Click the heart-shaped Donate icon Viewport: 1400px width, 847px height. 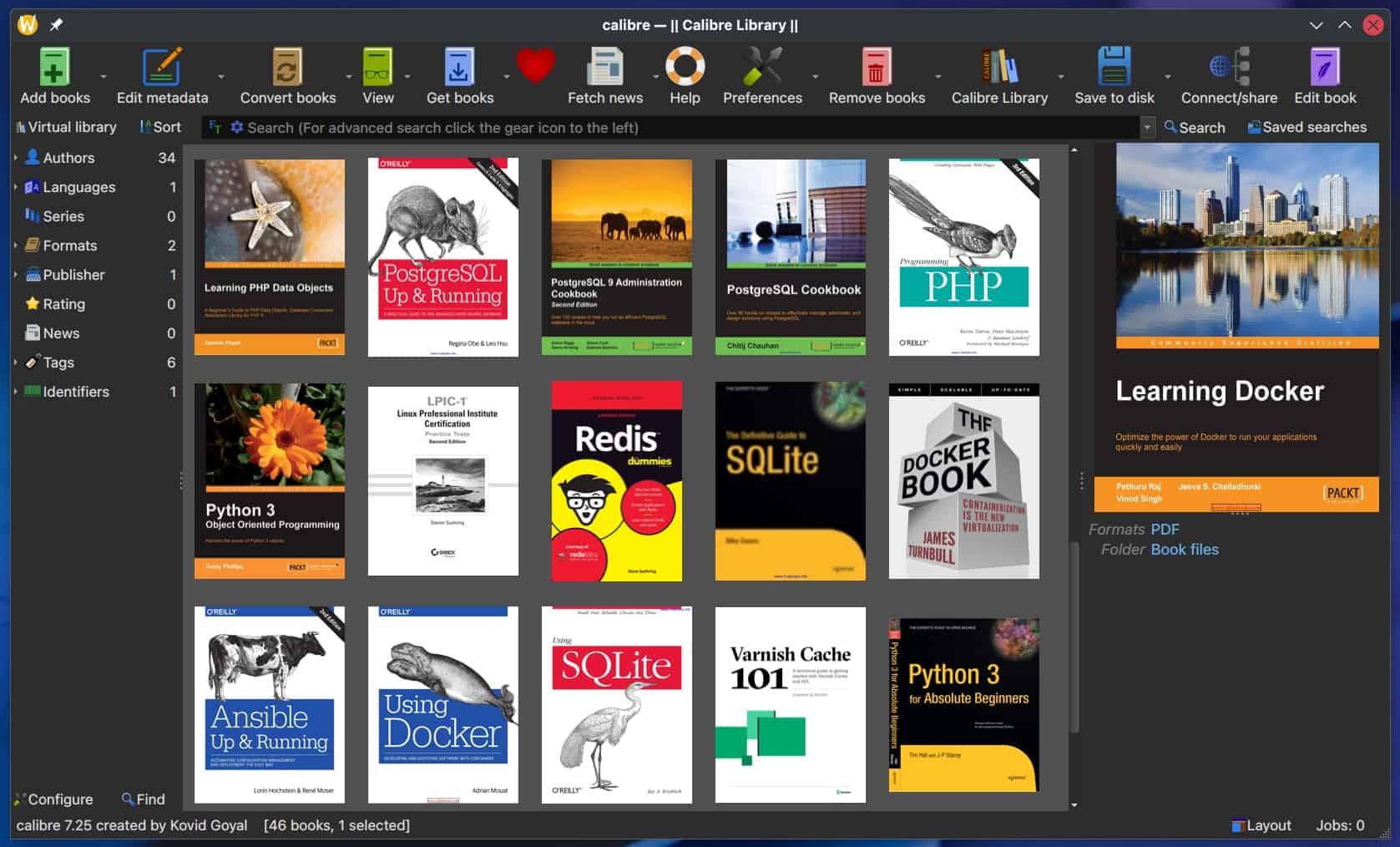coord(535,67)
